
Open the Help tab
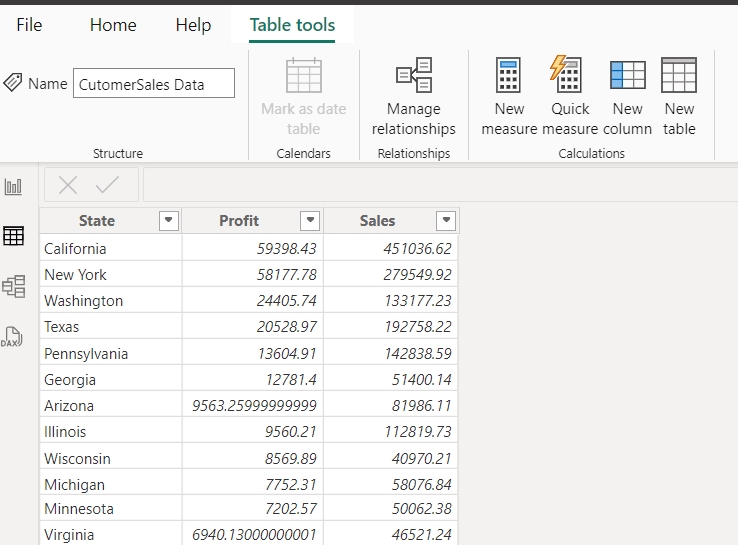click(193, 25)
